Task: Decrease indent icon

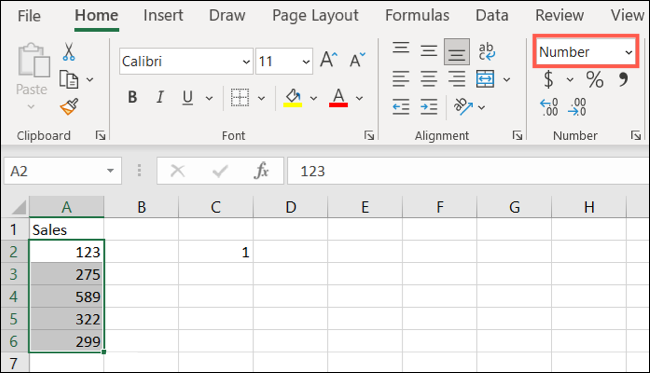Action: pyautogui.click(x=401, y=107)
